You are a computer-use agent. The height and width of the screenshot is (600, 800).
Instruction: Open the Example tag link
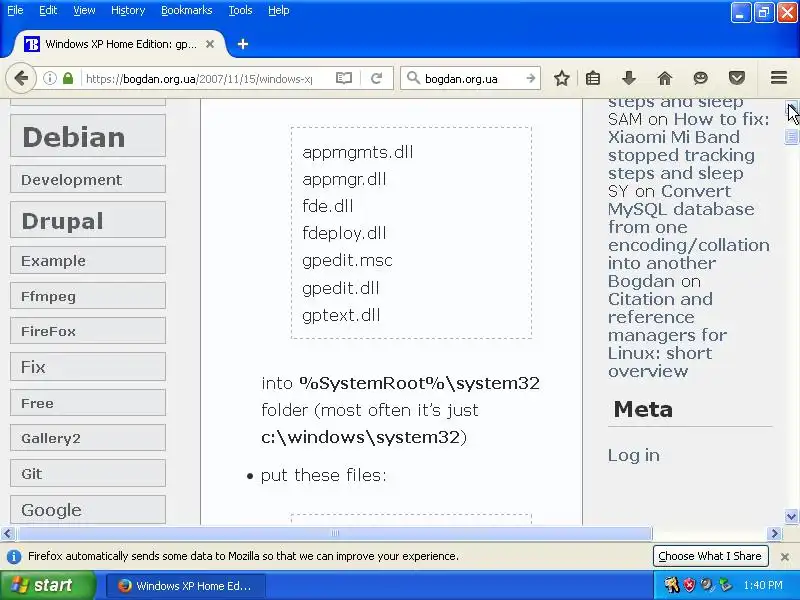(88, 261)
